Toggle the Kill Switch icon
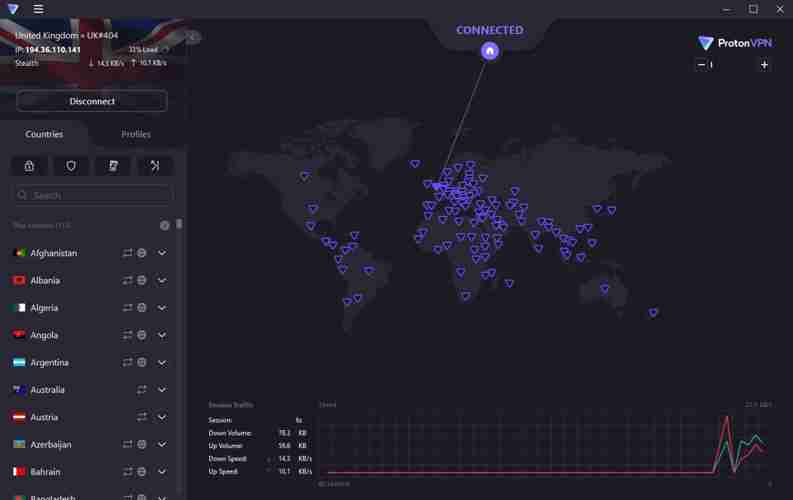 pyautogui.click(x=113, y=166)
